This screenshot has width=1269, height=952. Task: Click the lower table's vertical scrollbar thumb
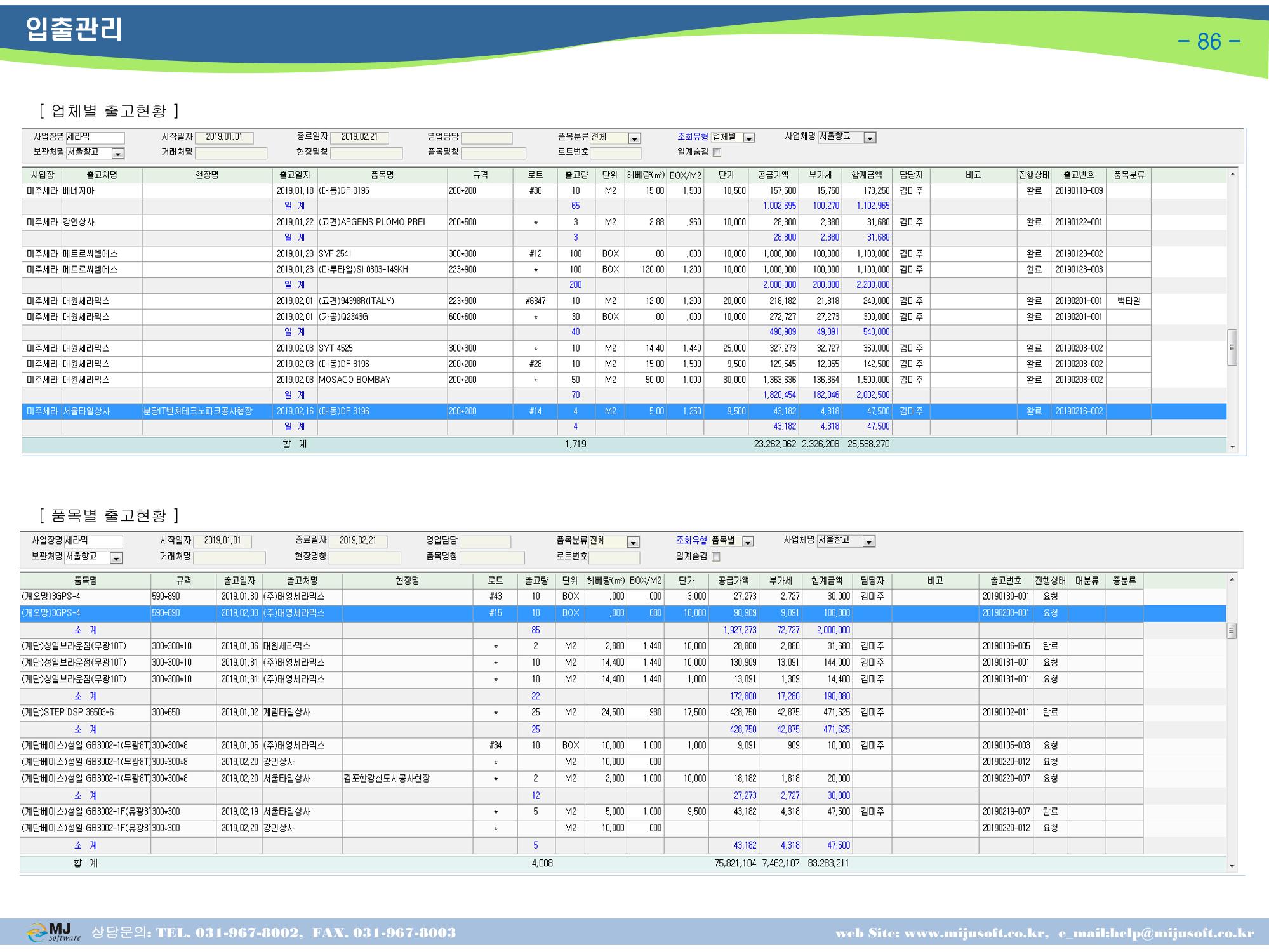tap(1232, 631)
